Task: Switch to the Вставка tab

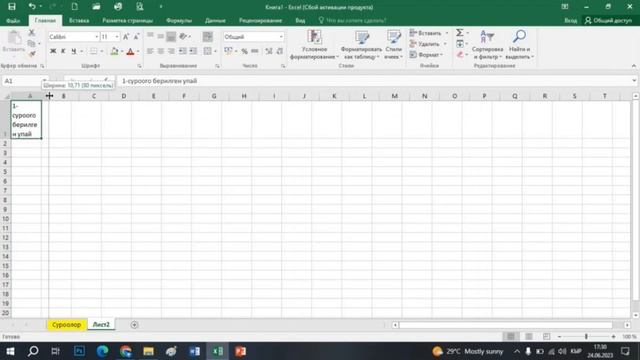Action: coord(79,20)
